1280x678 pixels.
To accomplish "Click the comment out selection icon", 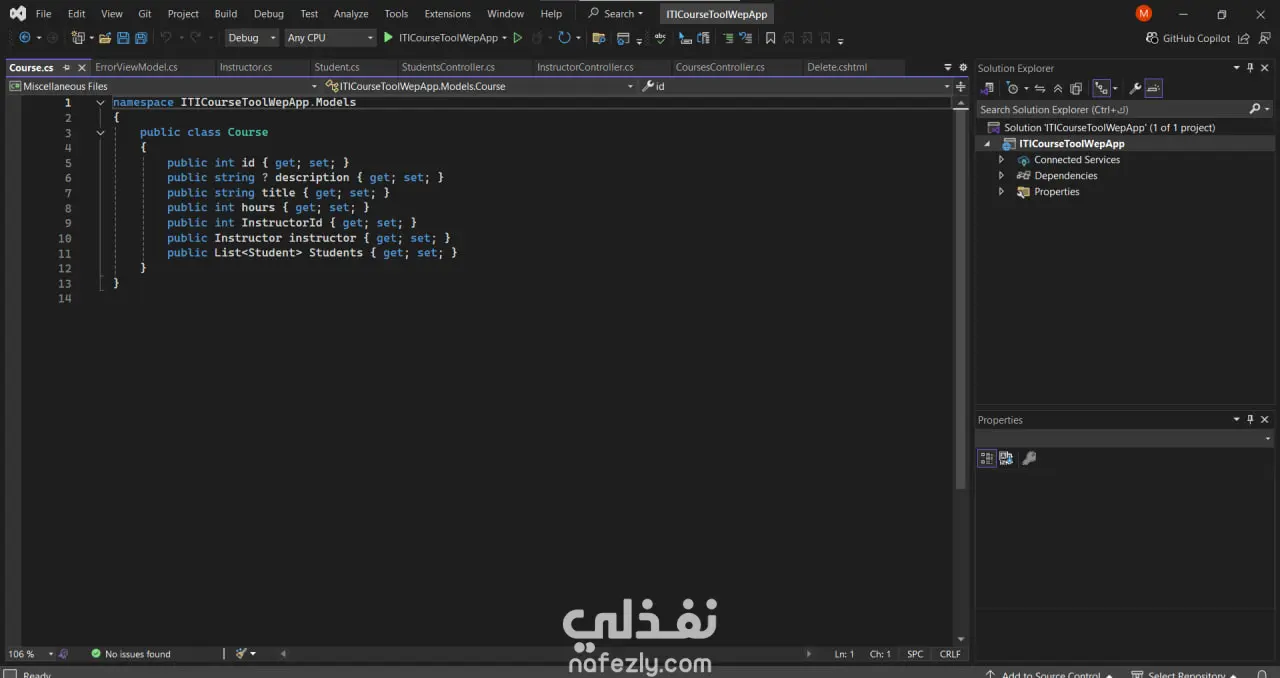I will 728,38.
